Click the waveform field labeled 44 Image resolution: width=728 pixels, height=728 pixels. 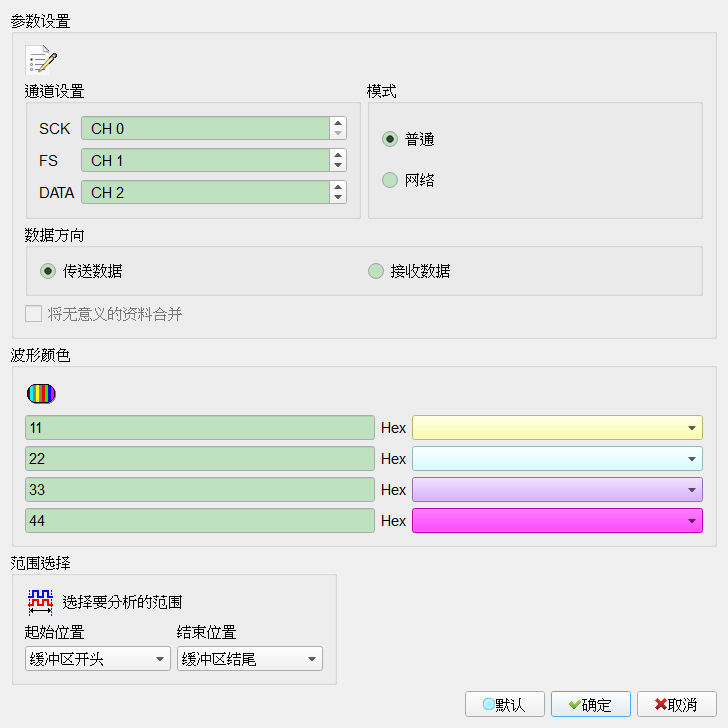(x=200, y=520)
